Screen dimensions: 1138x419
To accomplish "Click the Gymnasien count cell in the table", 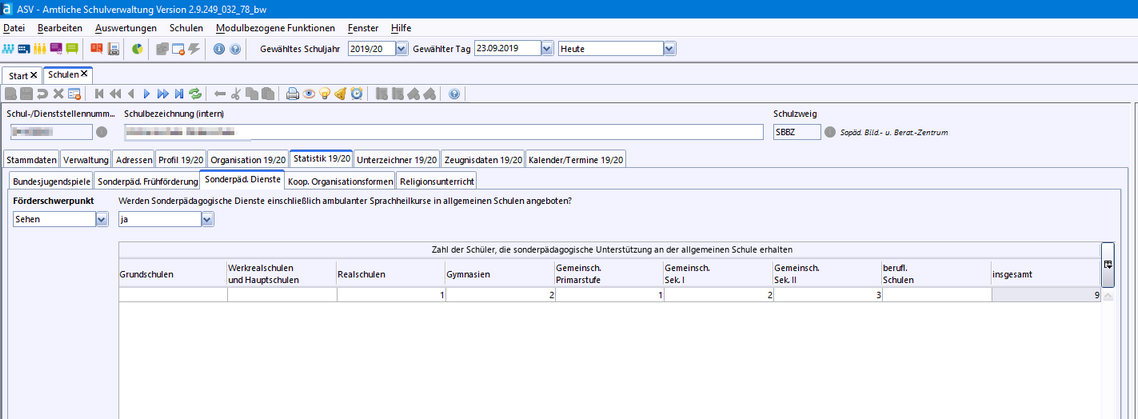I will click(500, 295).
